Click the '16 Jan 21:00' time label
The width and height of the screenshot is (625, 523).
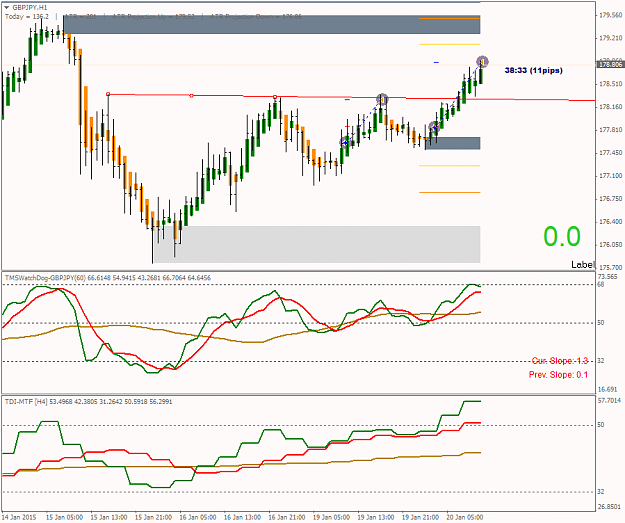coord(287,517)
